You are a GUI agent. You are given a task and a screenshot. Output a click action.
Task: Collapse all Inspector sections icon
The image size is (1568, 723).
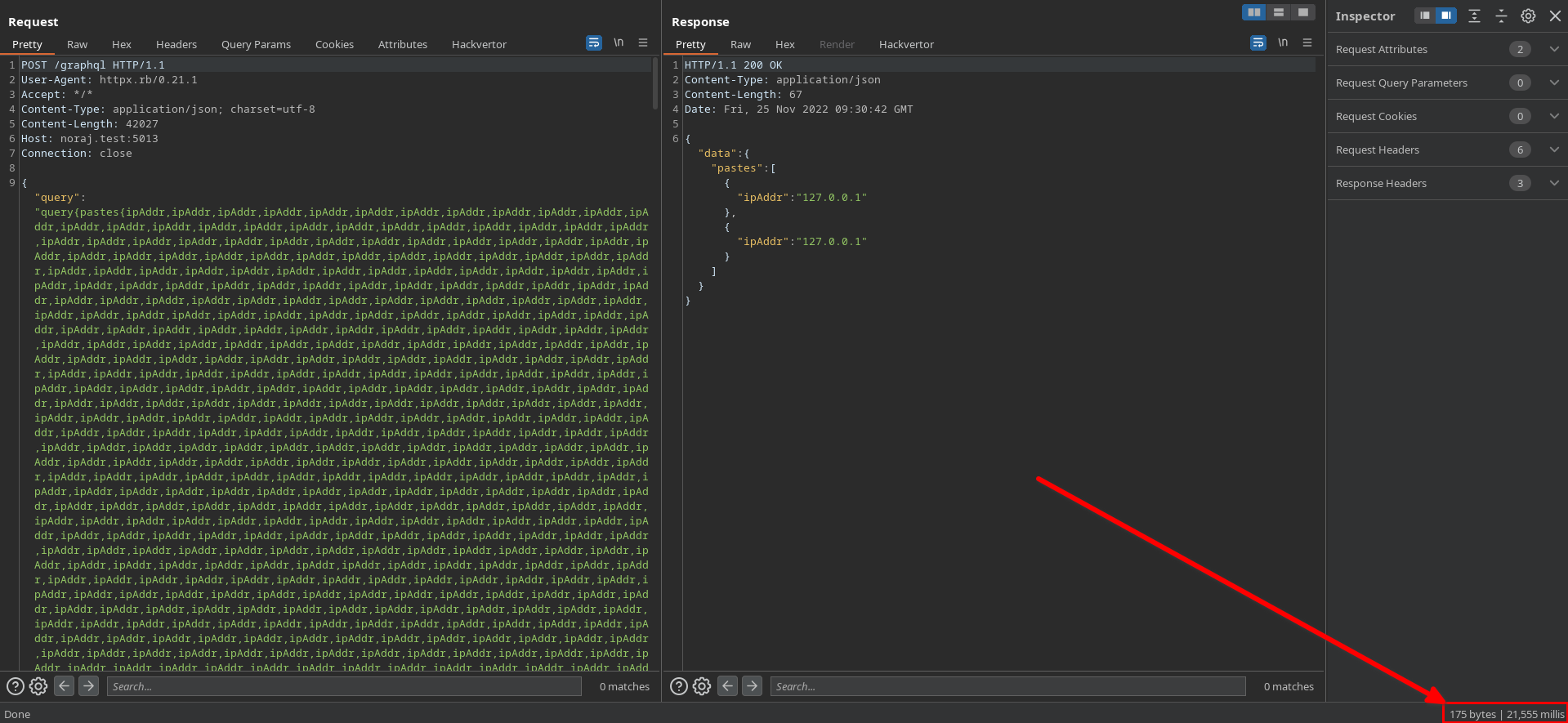point(1501,16)
